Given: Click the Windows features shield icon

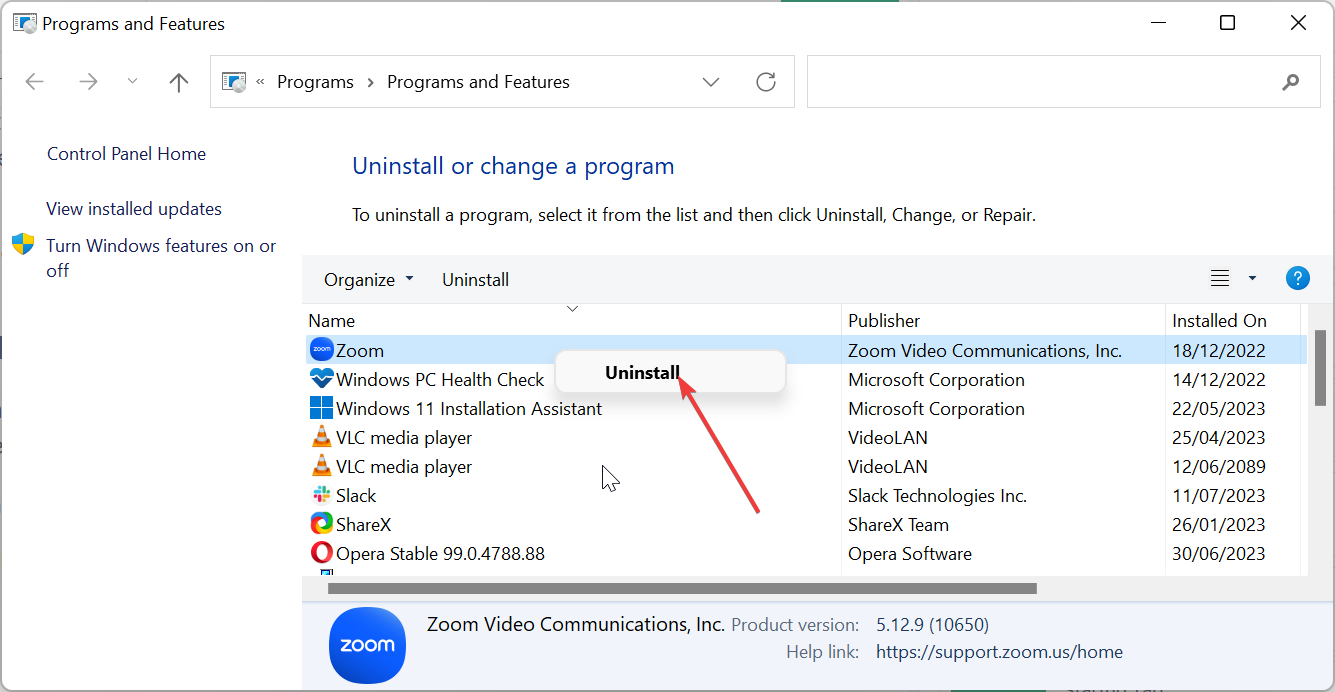Looking at the screenshot, I should tap(23, 245).
